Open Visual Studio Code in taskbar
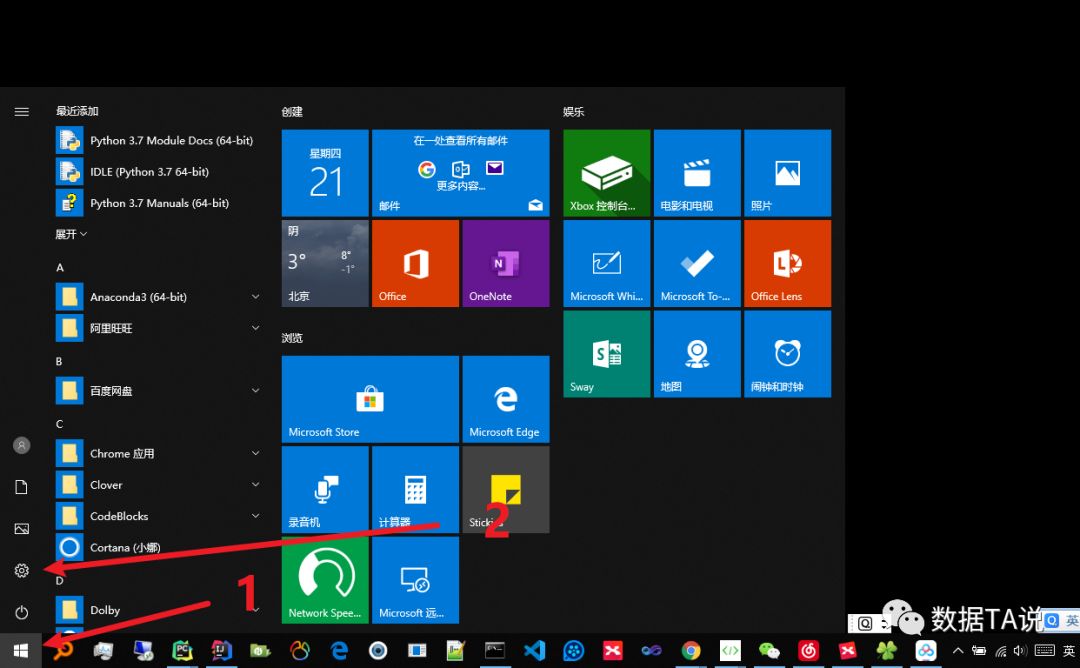The image size is (1080, 668). pyautogui.click(x=534, y=650)
